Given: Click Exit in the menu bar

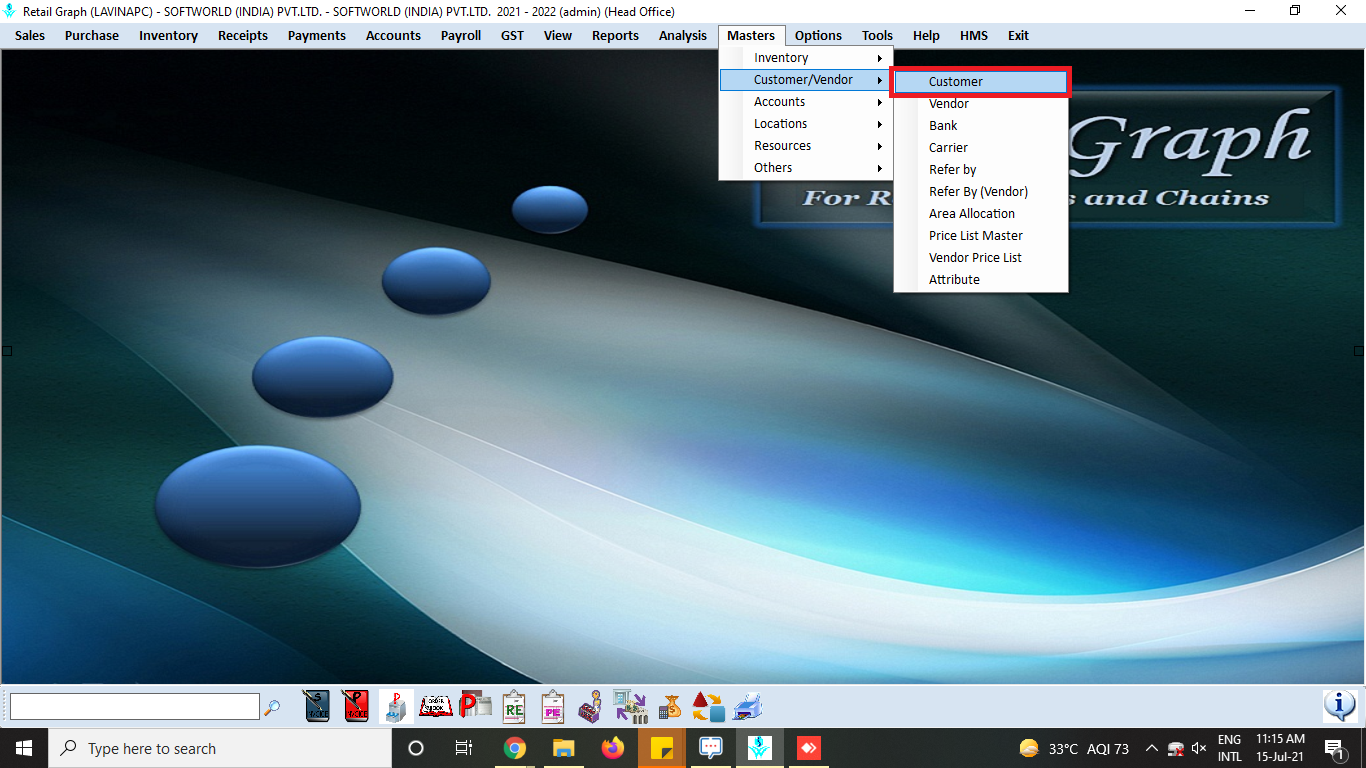Looking at the screenshot, I should tap(1018, 35).
